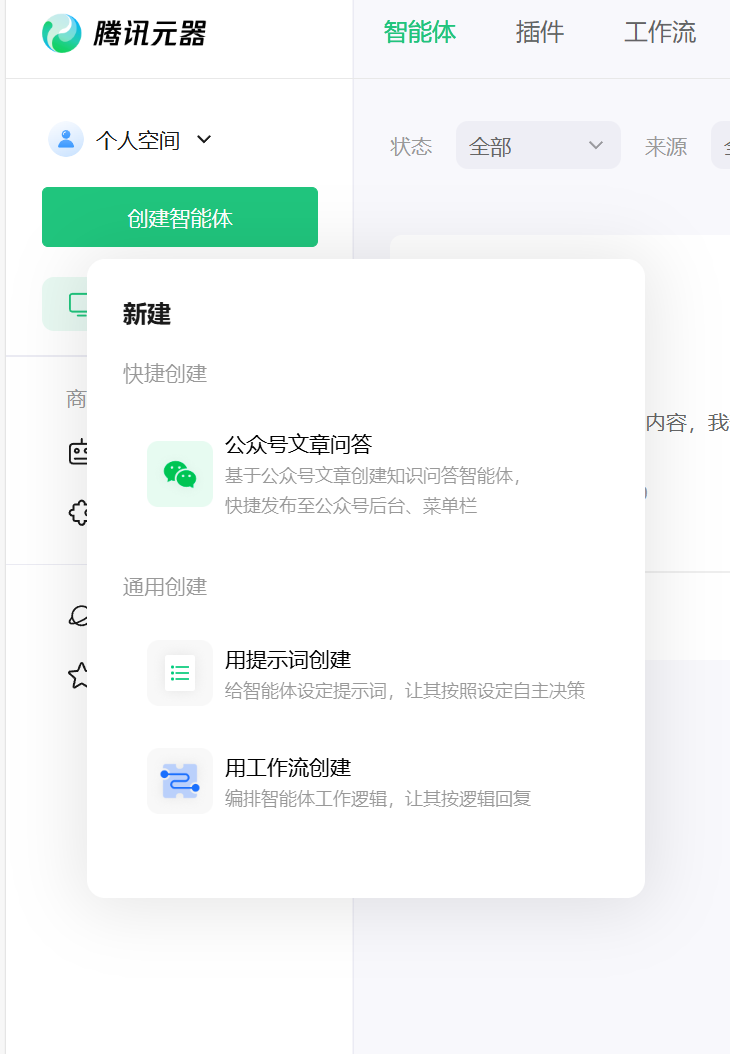Click the 新建 popup heading
730x1054 pixels.
(147, 314)
